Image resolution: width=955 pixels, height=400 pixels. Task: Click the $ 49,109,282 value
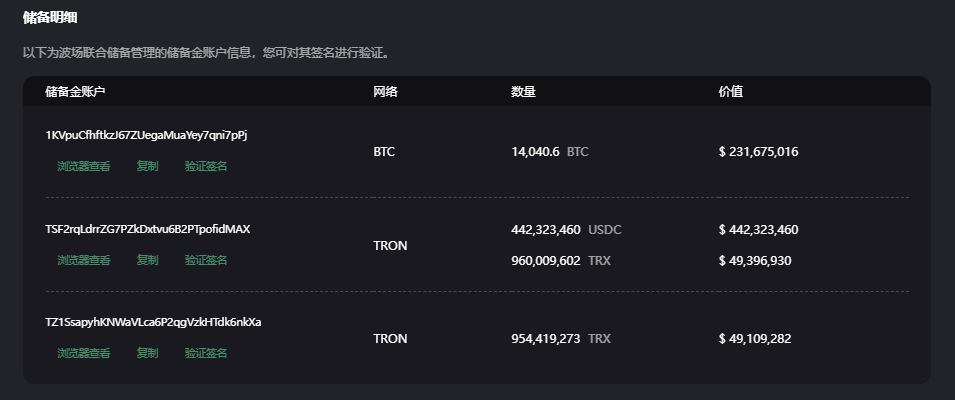click(x=755, y=339)
